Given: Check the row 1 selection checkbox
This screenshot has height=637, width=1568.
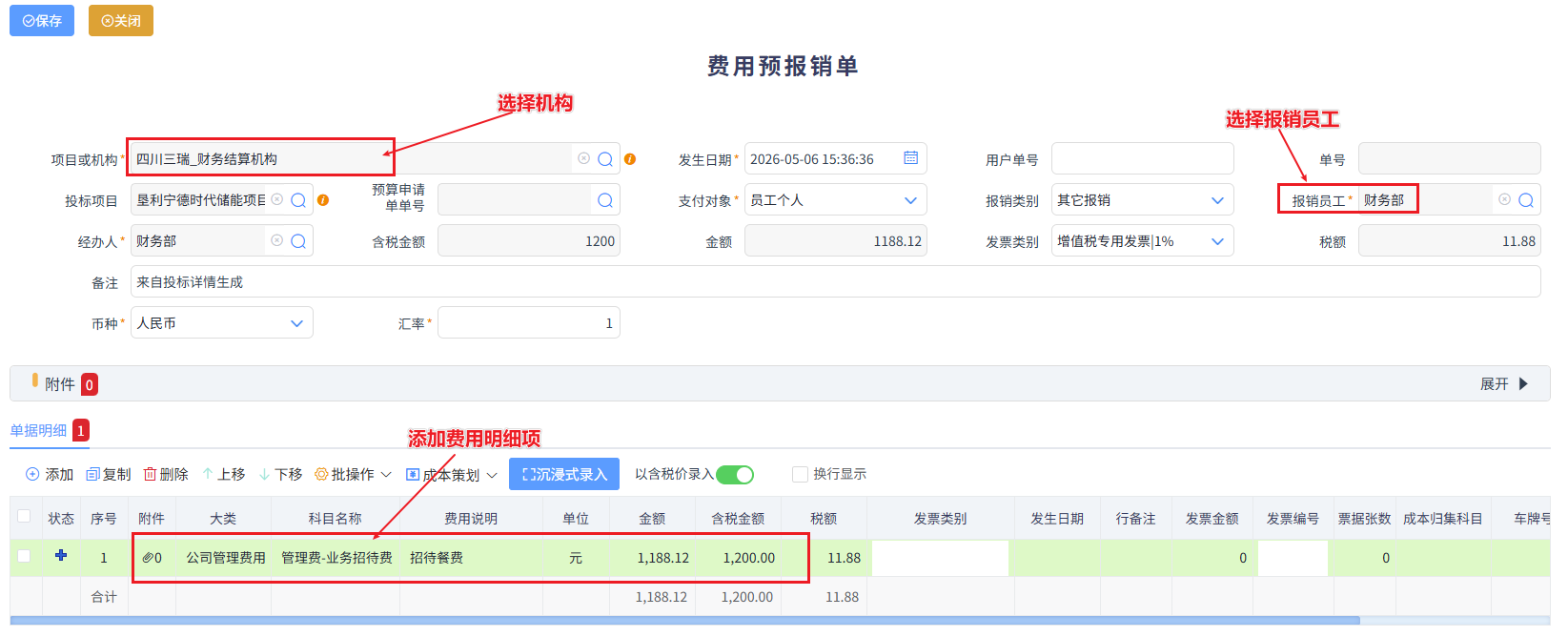Looking at the screenshot, I should tap(24, 556).
